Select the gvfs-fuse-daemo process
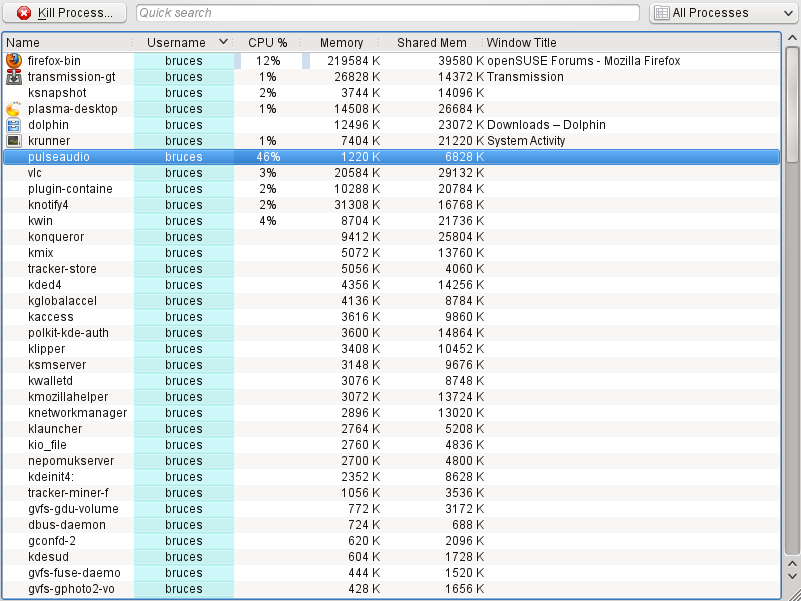801x601 pixels. [x=74, y=573]
